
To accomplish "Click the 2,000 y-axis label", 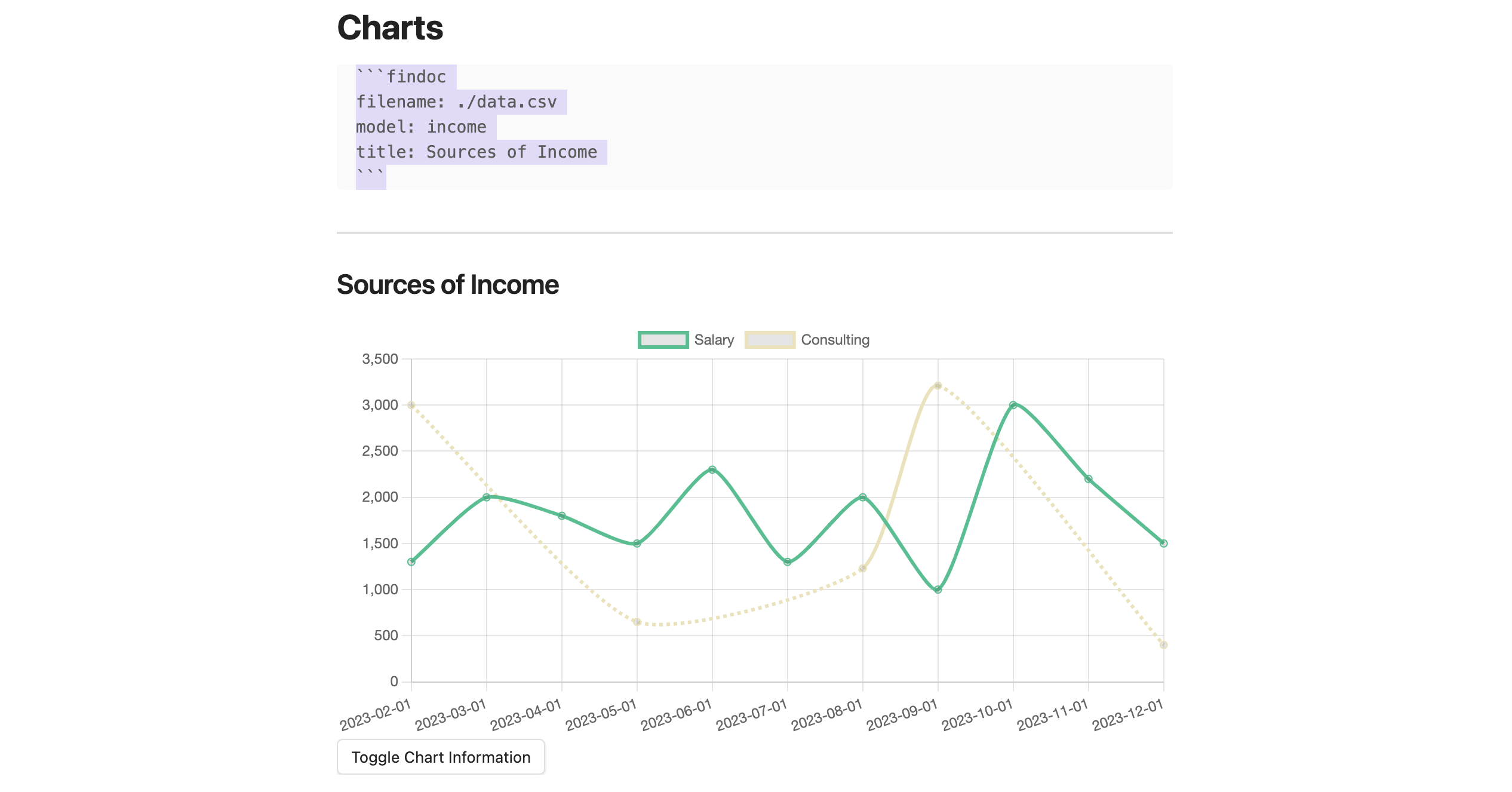I will (x=380, y=497).
